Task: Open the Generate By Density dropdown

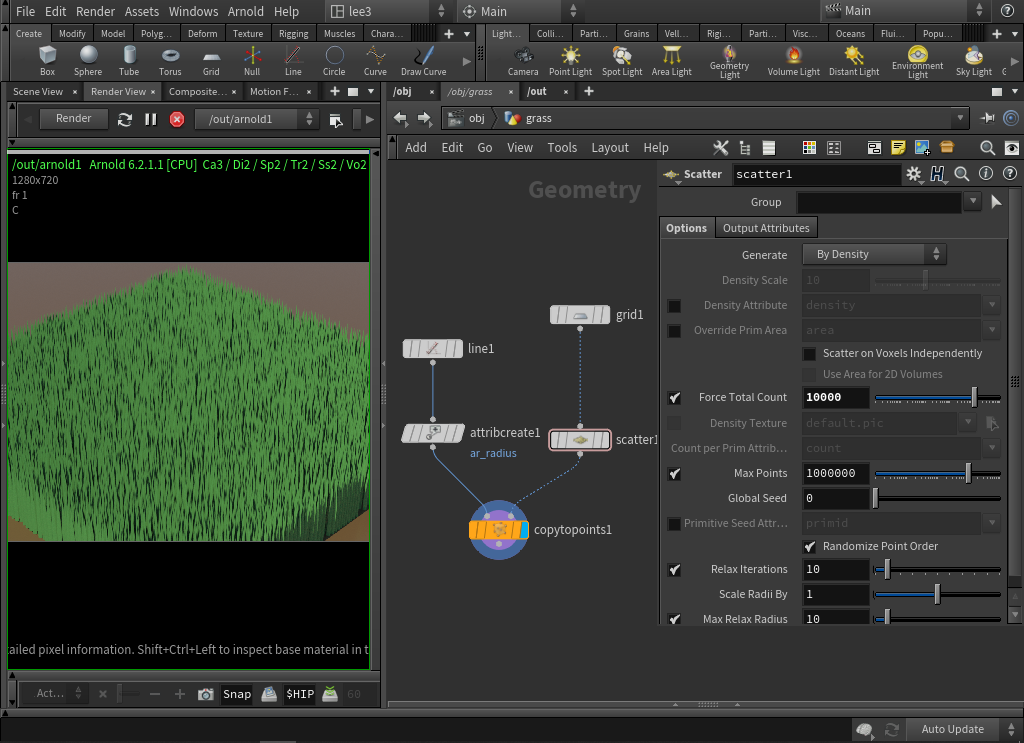Action: (874, 254)
